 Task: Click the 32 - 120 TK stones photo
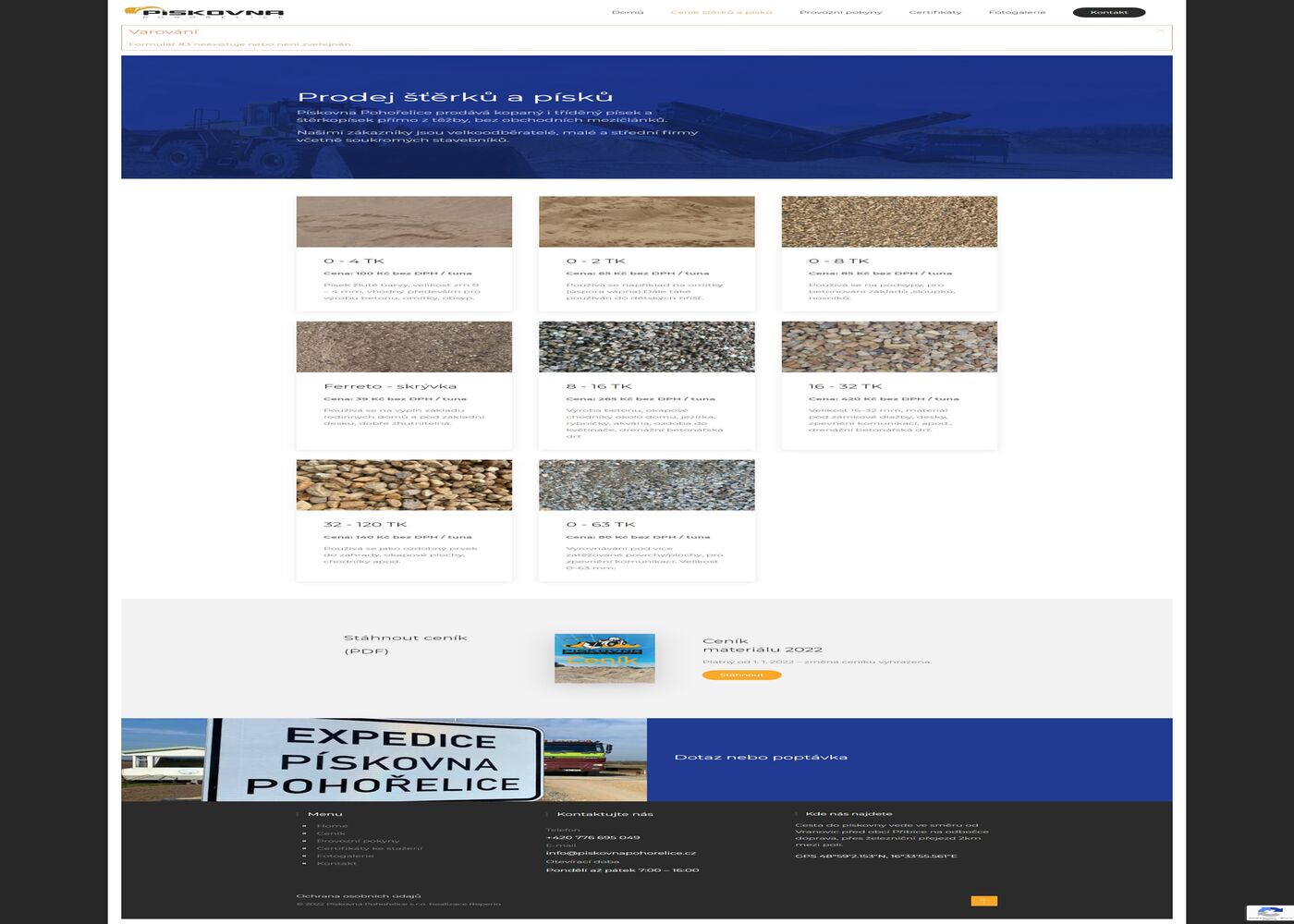(404, 485)
